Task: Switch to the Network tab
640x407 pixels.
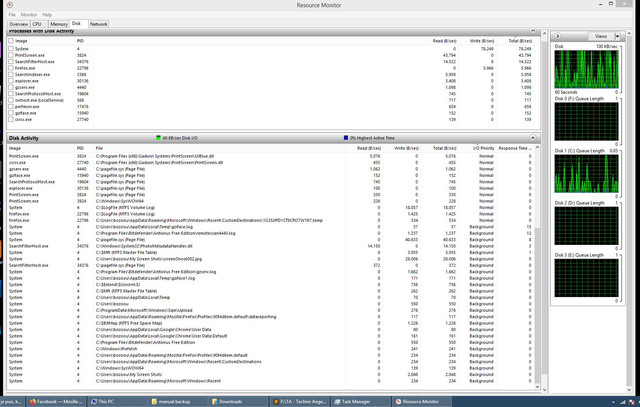Action: [98, 24]
